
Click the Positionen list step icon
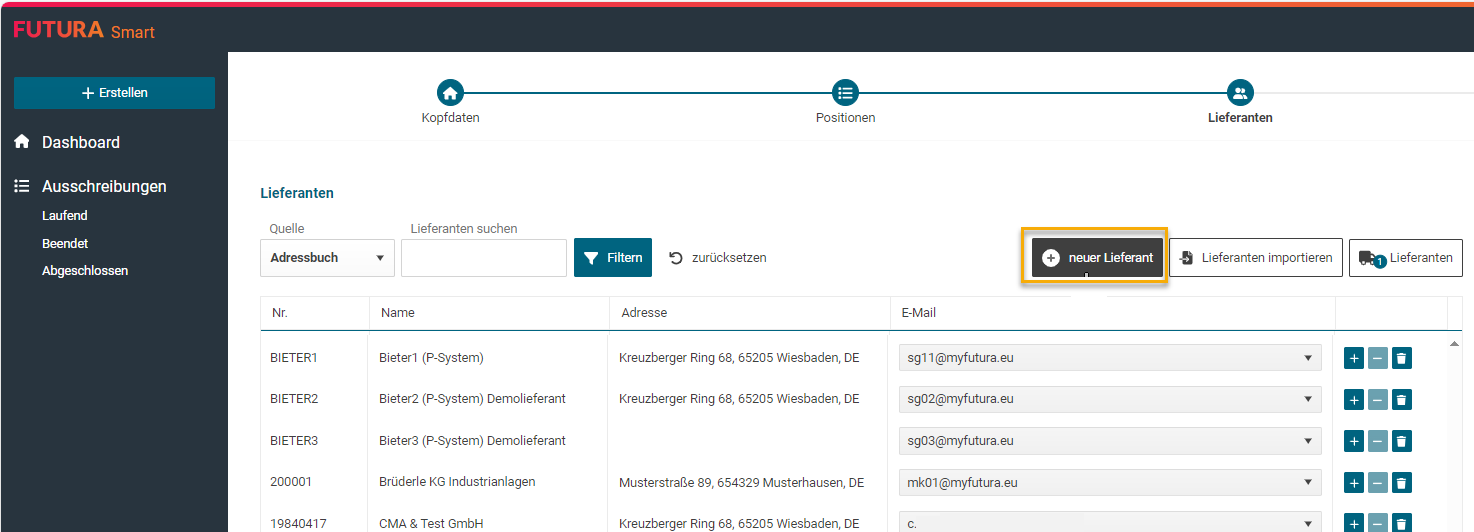(x=845, y=93)
